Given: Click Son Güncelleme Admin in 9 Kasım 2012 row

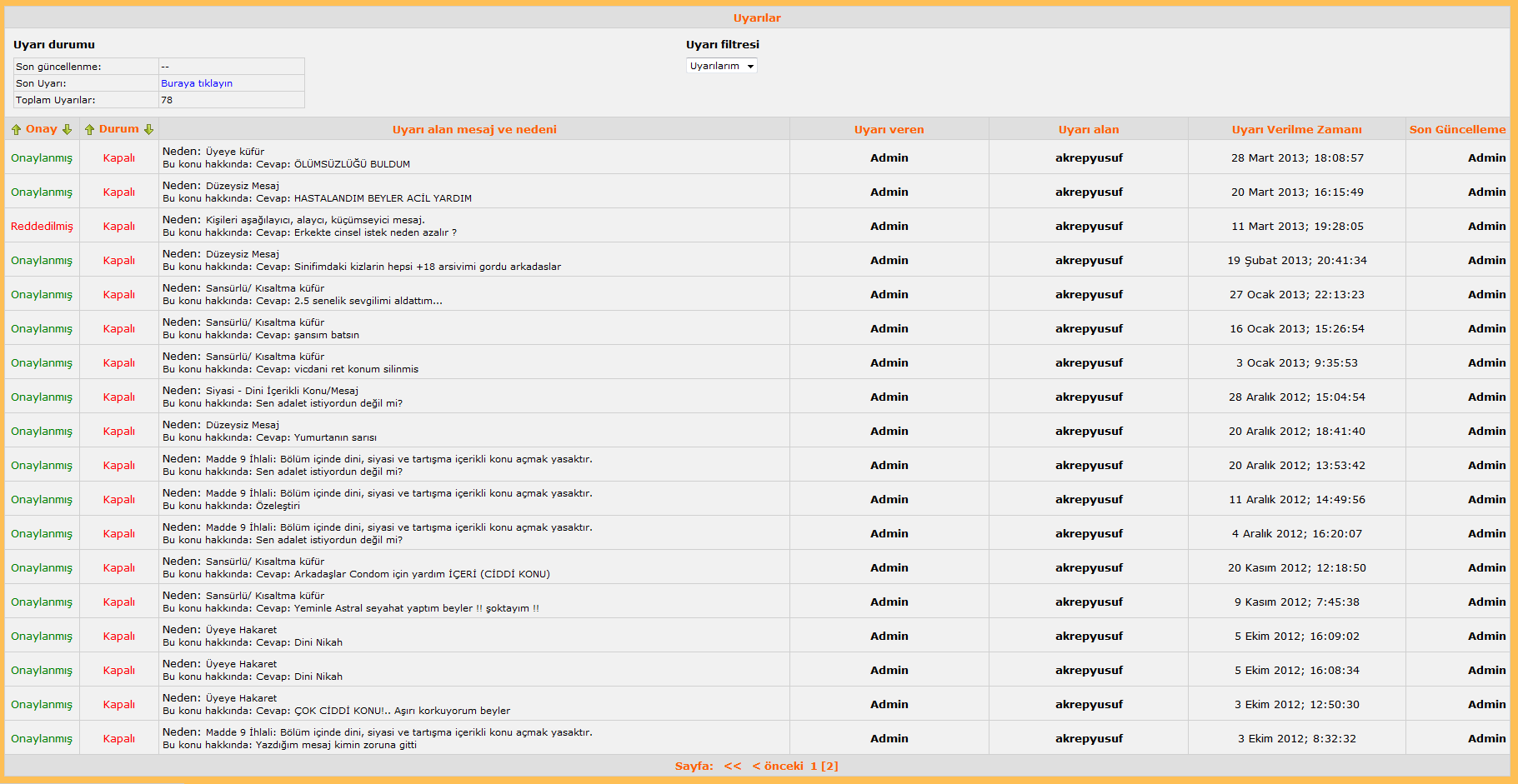Looking at the screenshot, I should [1486, 602].
